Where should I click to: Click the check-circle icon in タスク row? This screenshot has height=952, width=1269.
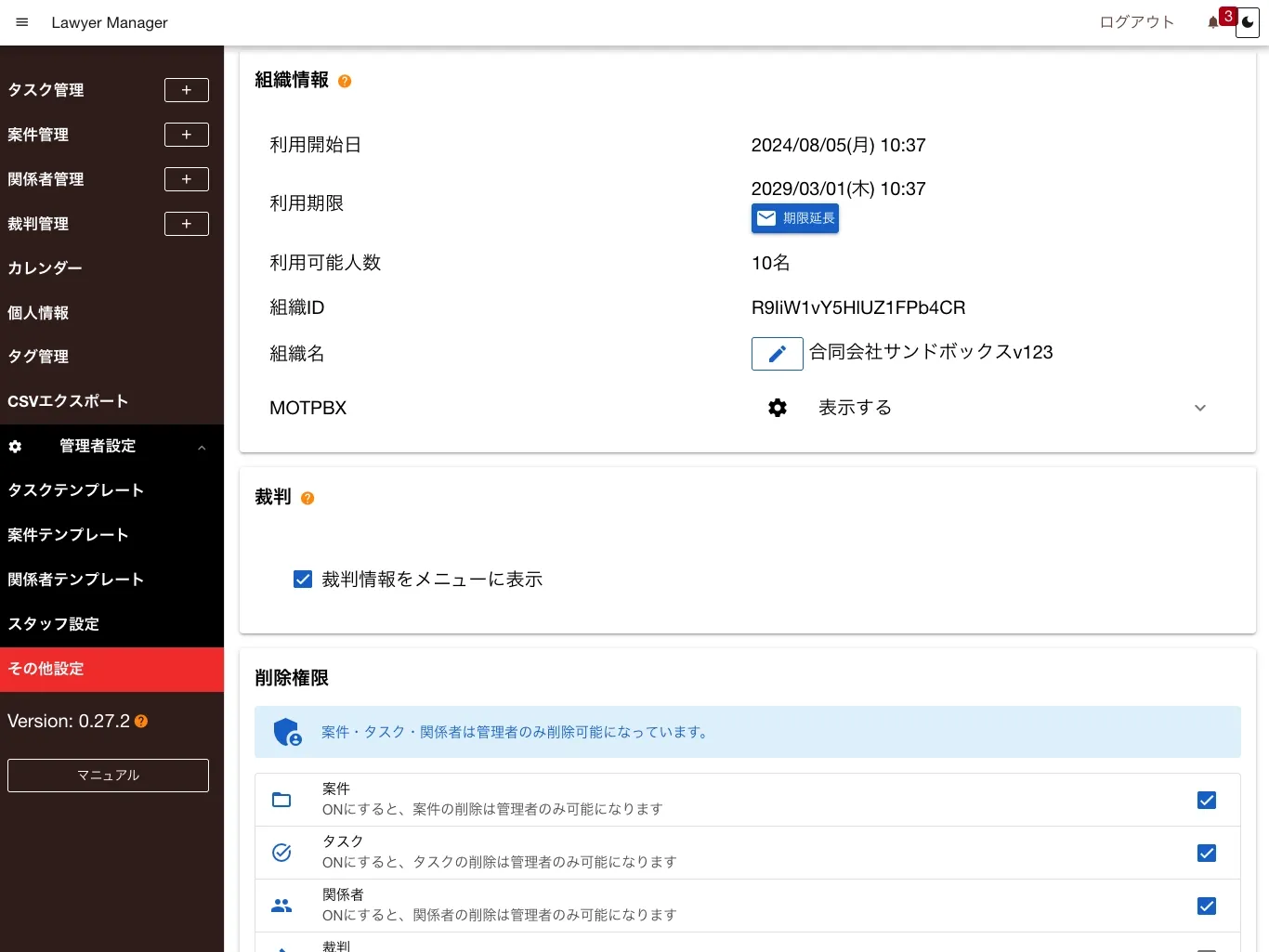pyautogui.click(x=281, y=853)
